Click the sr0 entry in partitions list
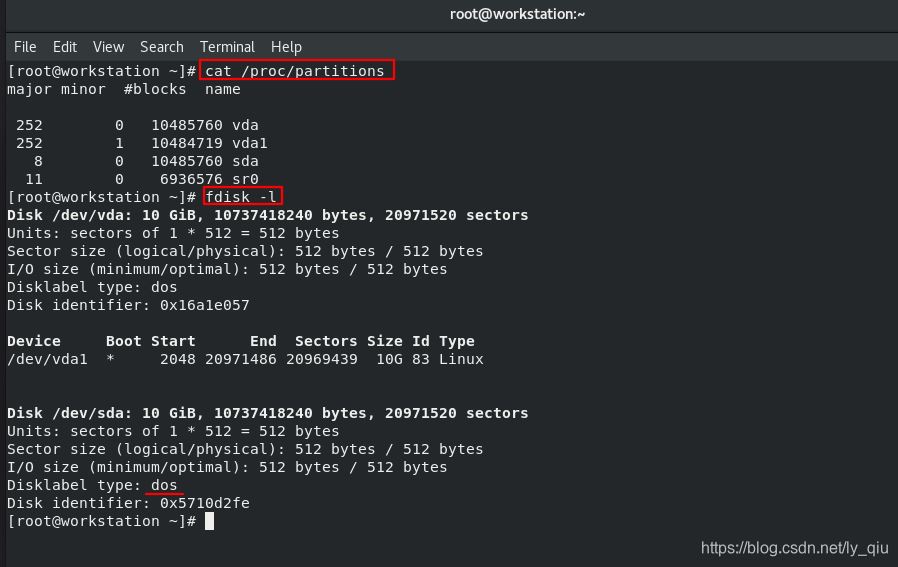Screen dimensions: 898x567 (x=245, y=179)
